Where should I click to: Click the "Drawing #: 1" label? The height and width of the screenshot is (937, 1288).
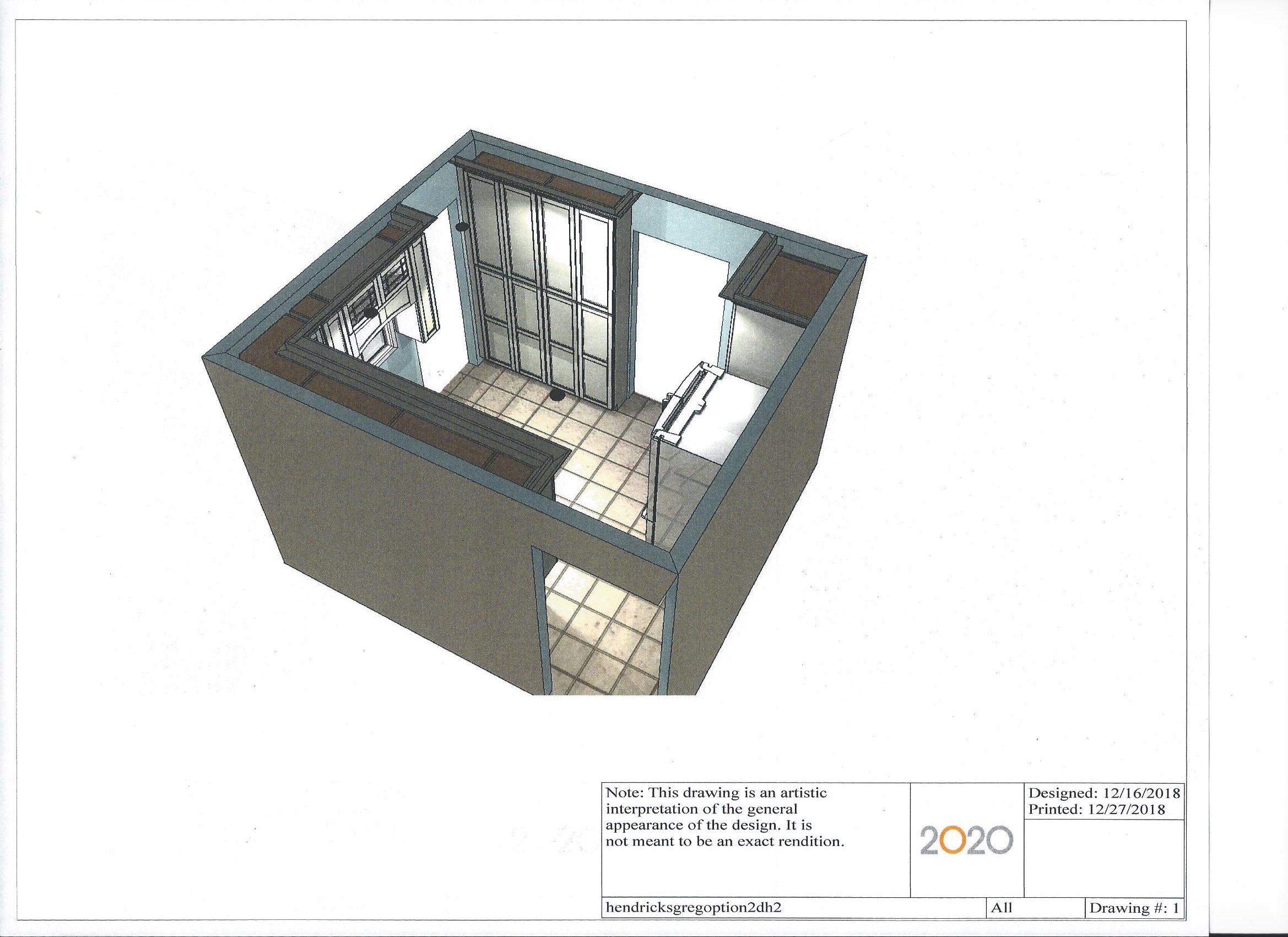coord(1134,908)
